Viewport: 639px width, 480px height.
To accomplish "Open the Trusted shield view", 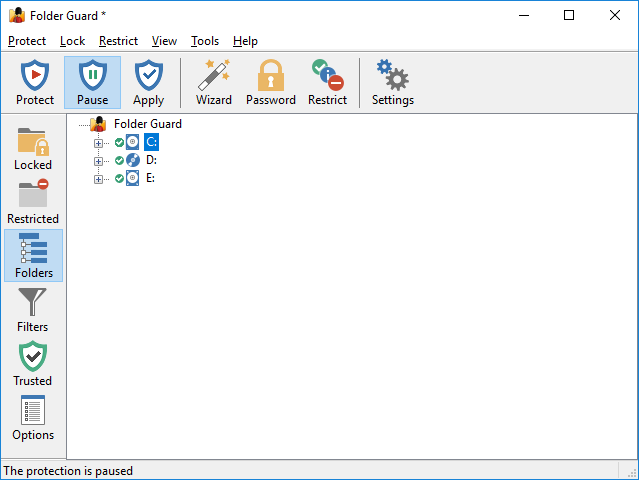I will tap(33, 364).
